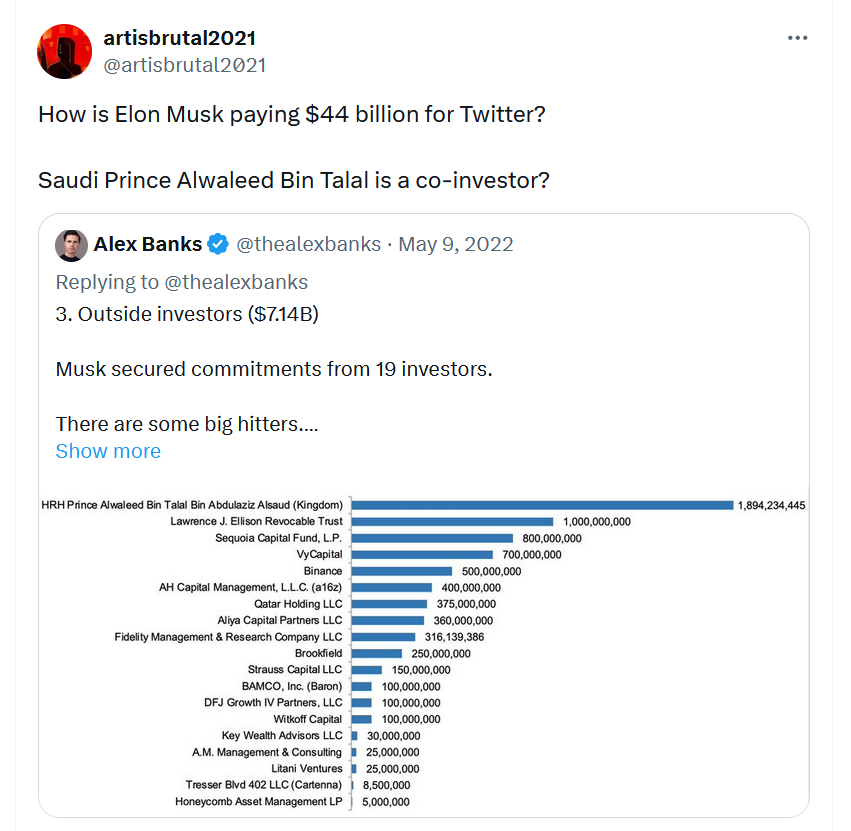Click the Qatar Holding LLC bar
Image resolution: width=851 pixels, height=831 pixels.
pos(389,604)
